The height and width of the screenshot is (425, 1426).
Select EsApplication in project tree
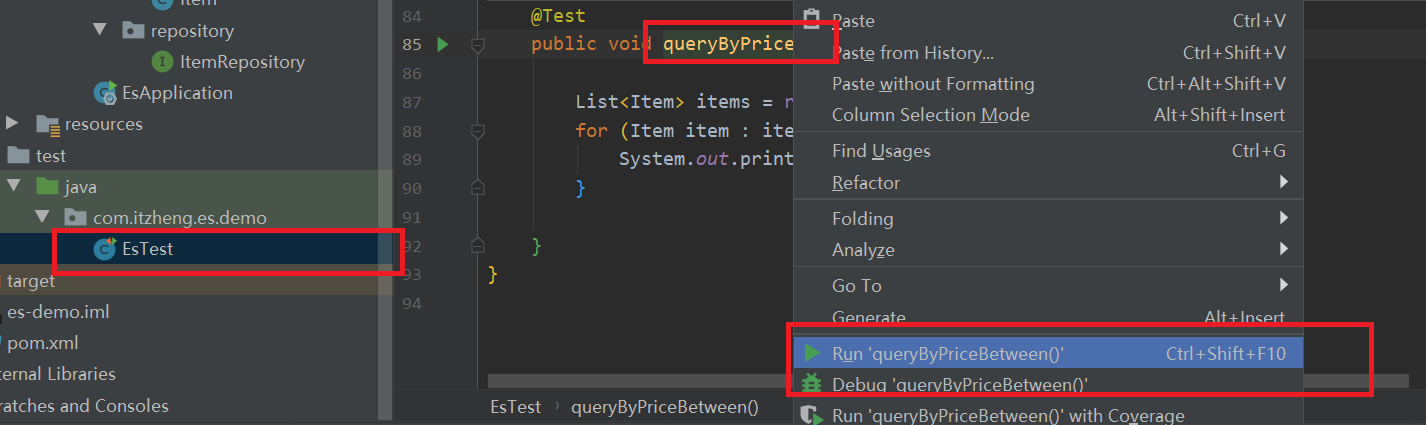(x=177, y=93)
